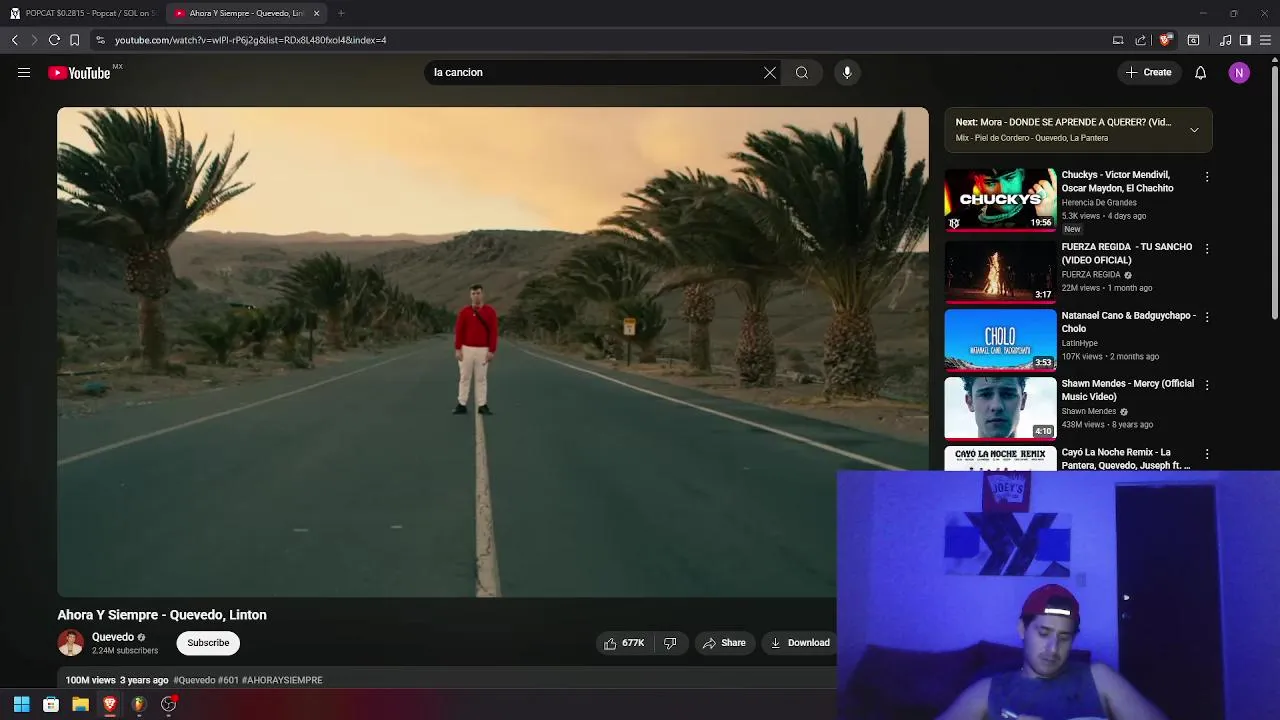Click the picture-in-picture icon in address bar
This screenshot has height=720, width=1280.
[1118, 40]
